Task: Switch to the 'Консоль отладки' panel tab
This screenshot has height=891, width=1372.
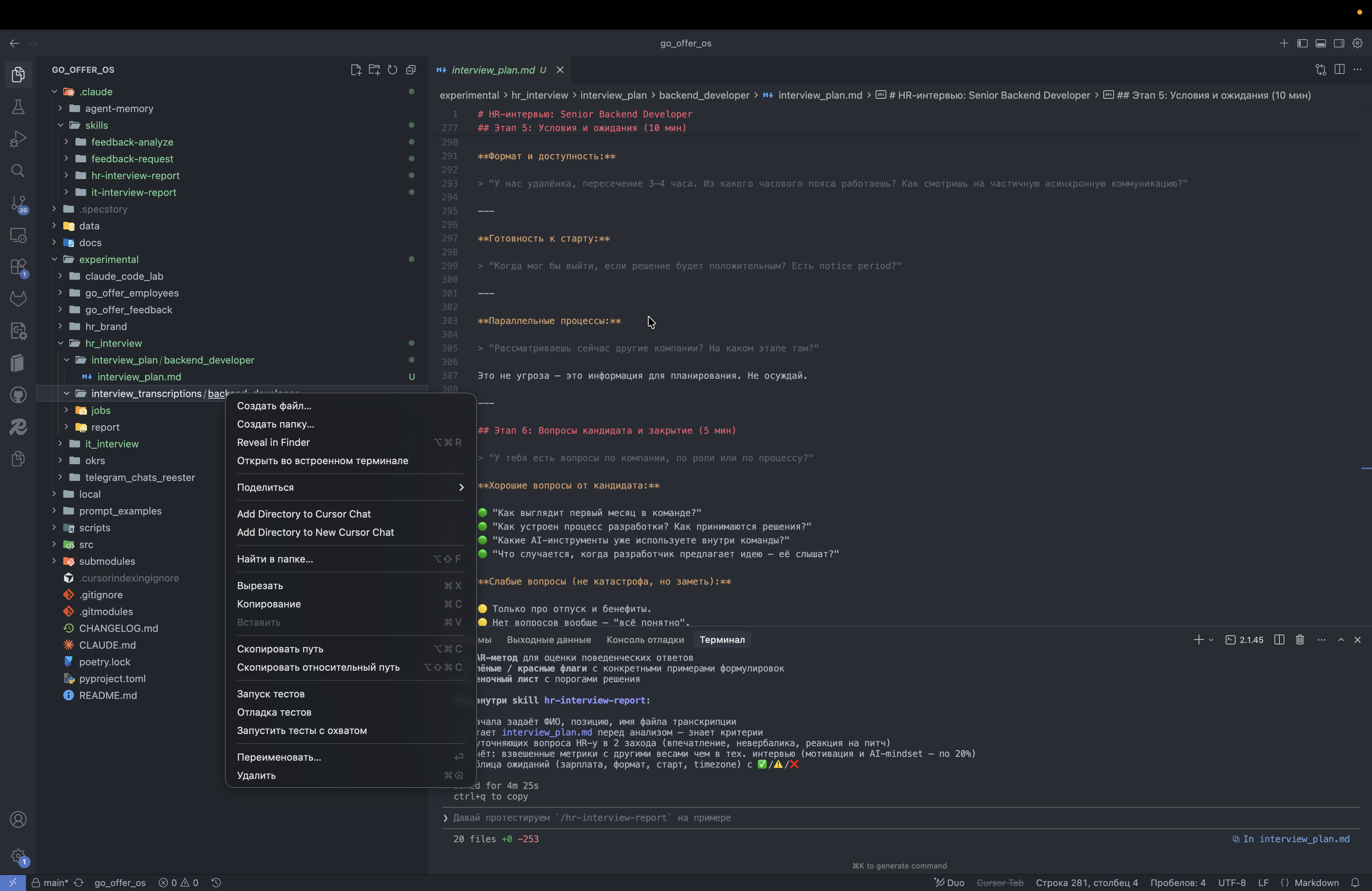Action: (x=644, y=640)
